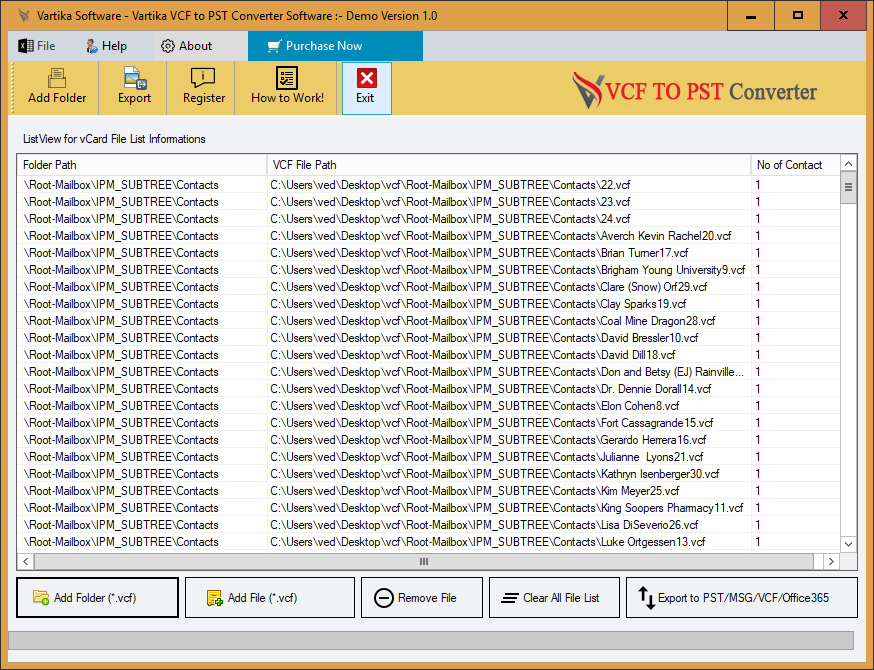Select the Gerardo Herrera16.vcf row
This screenshot has height=670, width=874.
(x=428, y=440)
